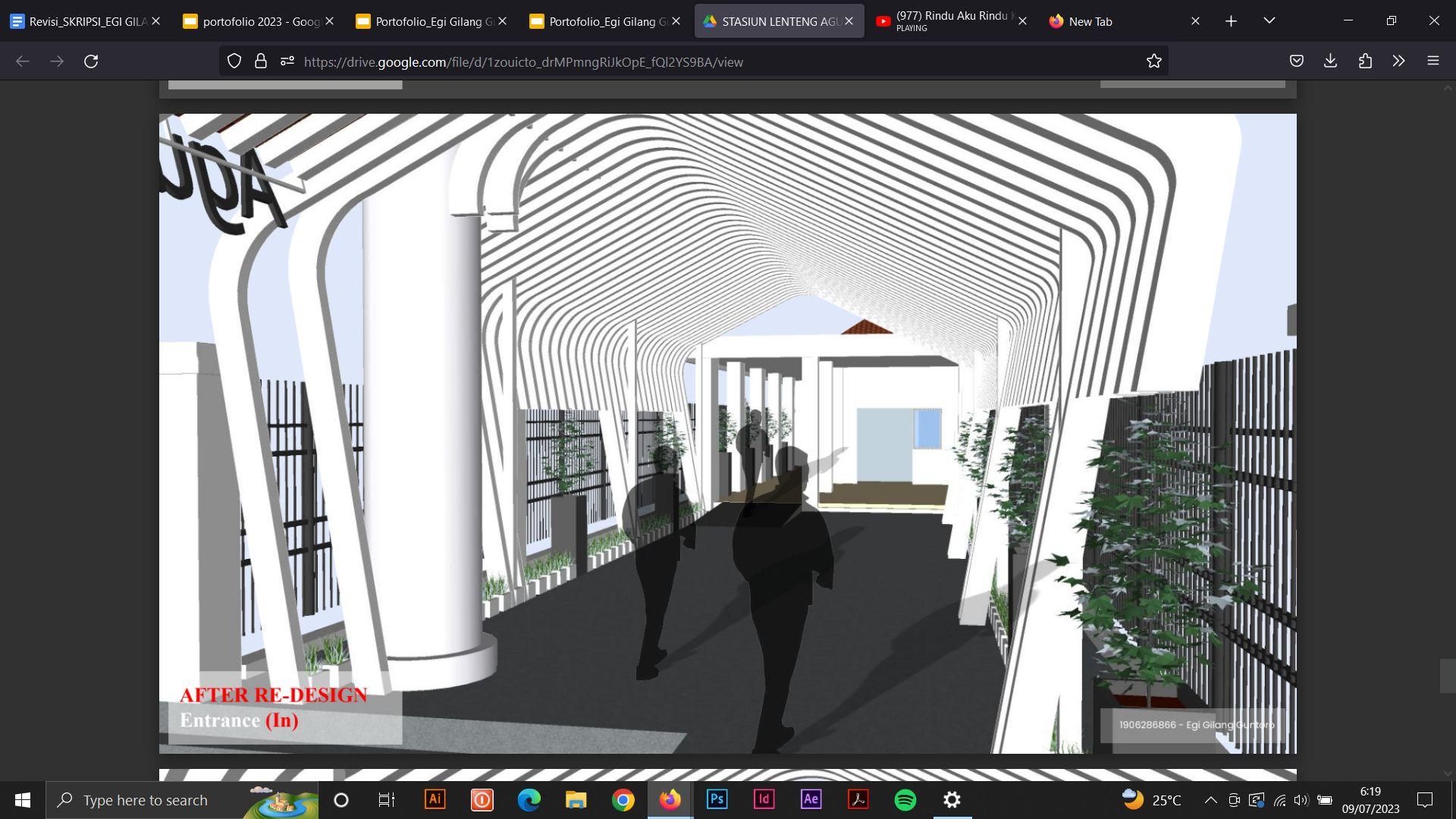View site security padlock information
The width and height of the screenshot is (1456, 819).
pyautogui.click(x=261, y=61)
